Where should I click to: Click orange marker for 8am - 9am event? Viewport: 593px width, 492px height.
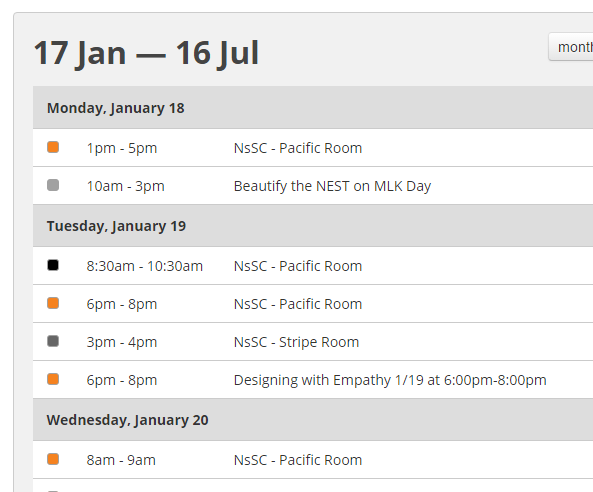(53, 459)
